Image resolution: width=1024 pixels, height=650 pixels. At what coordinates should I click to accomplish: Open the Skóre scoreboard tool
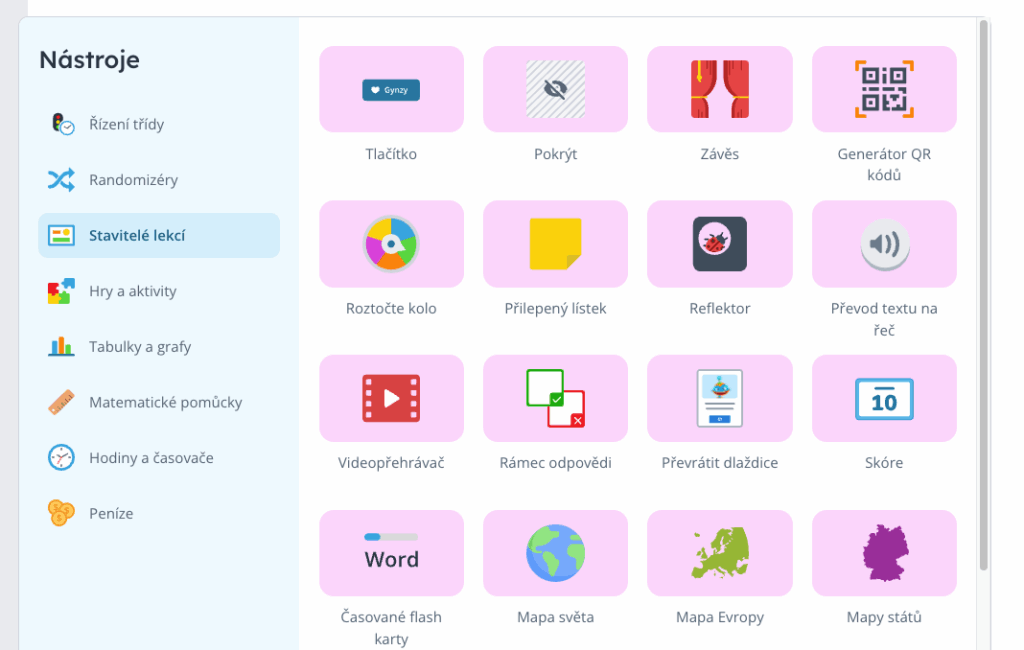[x=883, y=398]
